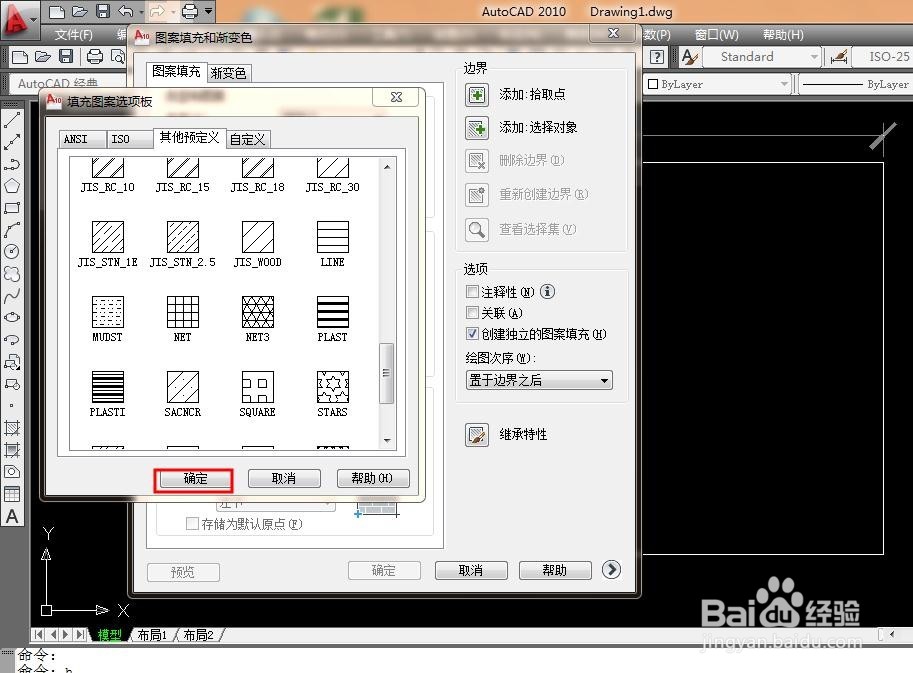Click Help in the hatch and gradient dialog
The image size is (913, 673).
click(x=555, y=570)
